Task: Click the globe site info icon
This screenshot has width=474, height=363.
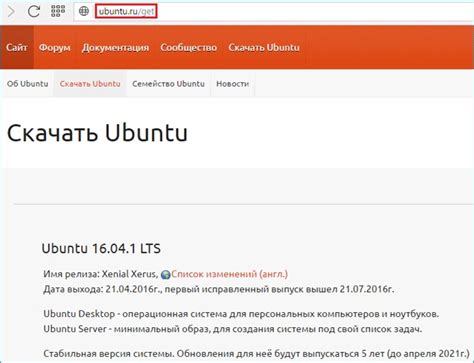Action: point(84,11)
